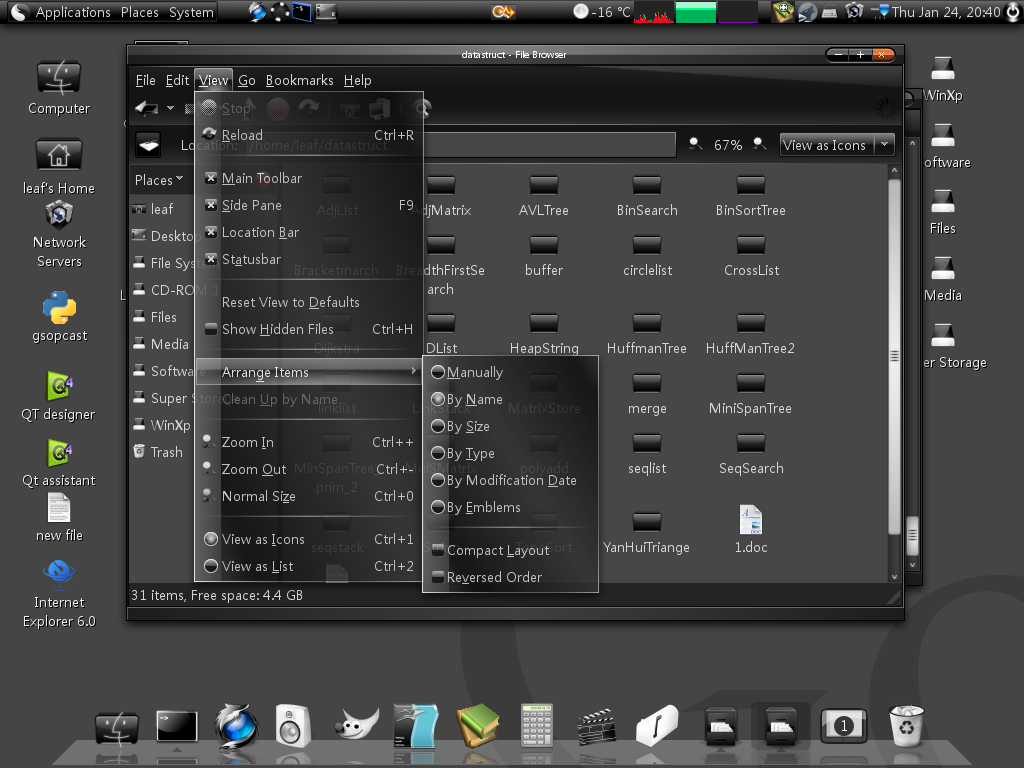The image size is (1024, 768).
Task: Open the Edit menu
Action: pyautogui.click(x=177, y=80)
